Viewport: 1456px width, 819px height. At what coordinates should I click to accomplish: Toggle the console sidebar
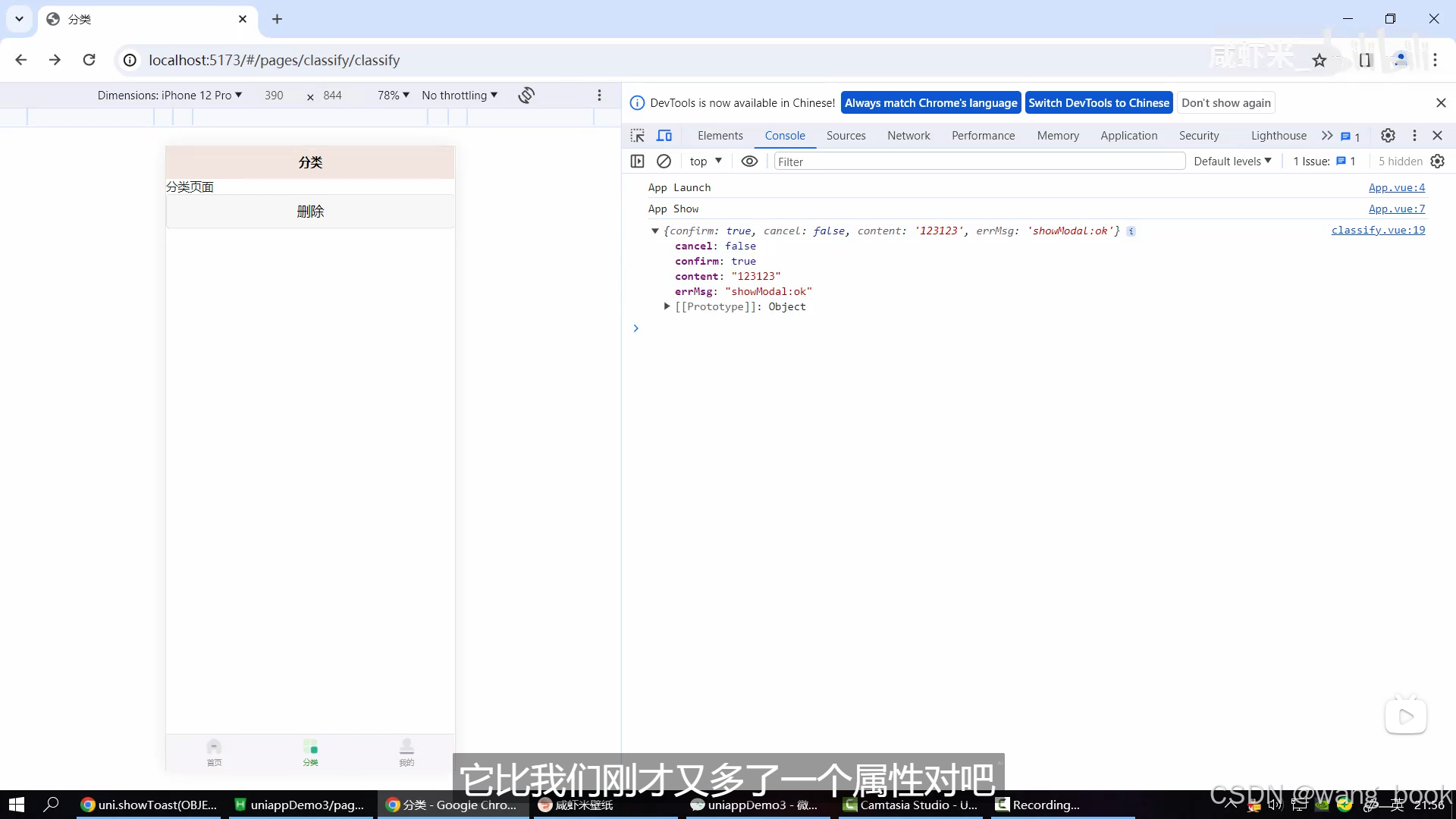pyautogui.click(x=637, y=161)
